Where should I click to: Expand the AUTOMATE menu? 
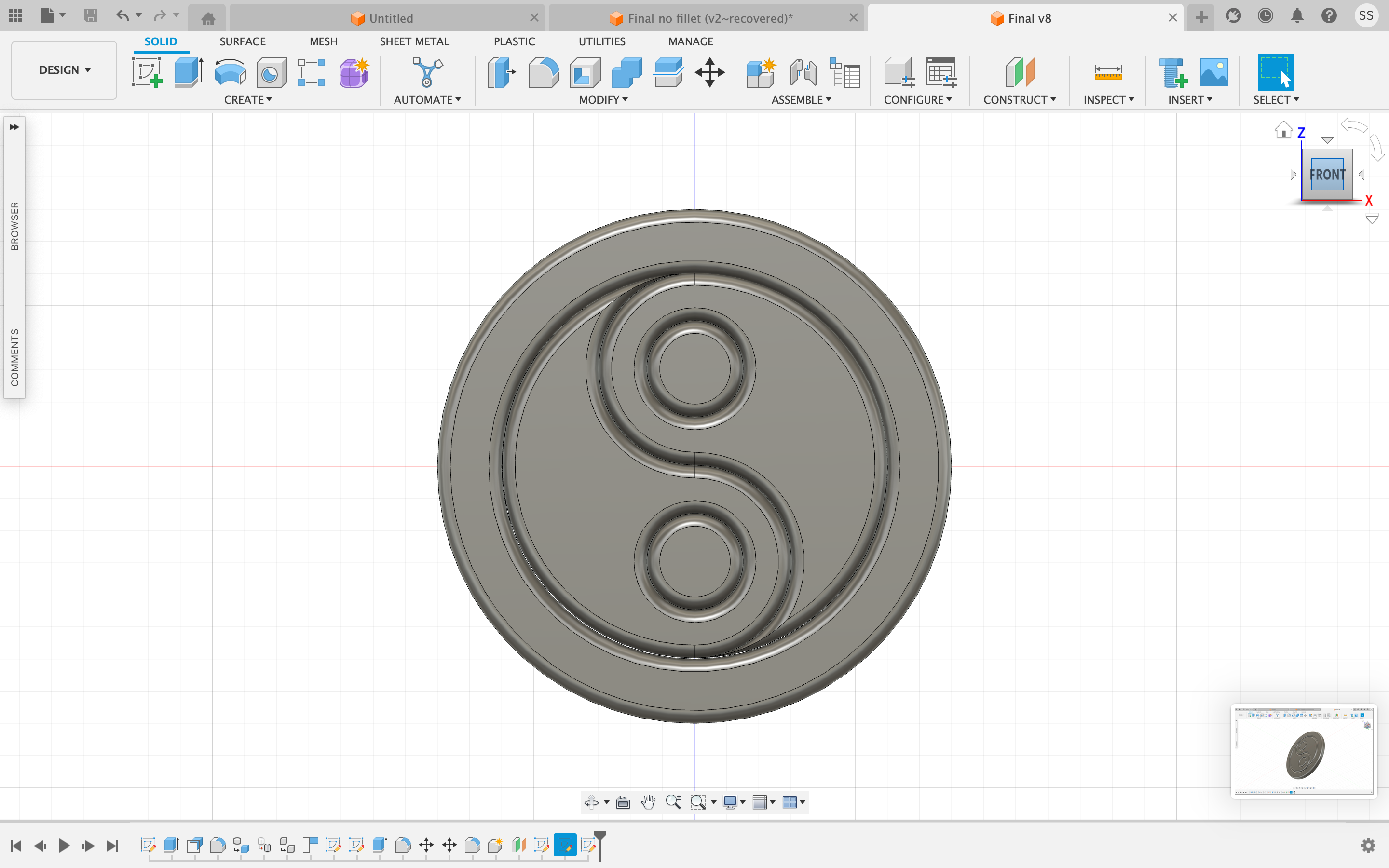click(428, 100)
